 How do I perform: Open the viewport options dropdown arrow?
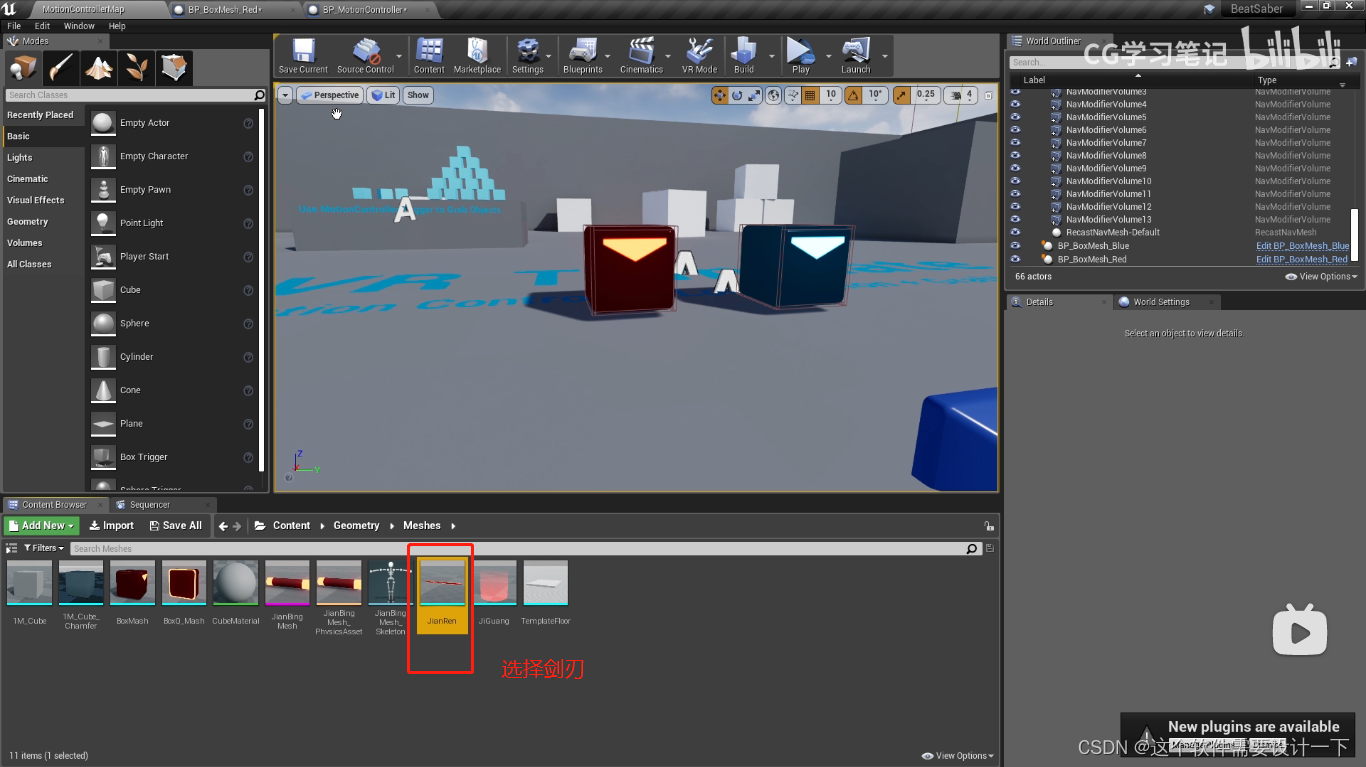(285, 95)
